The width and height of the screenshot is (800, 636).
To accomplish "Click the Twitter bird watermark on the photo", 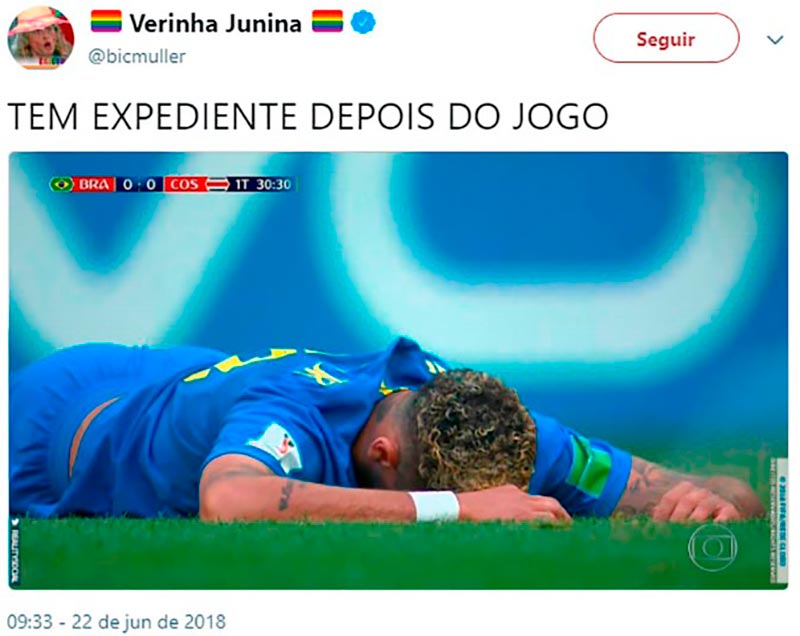I will point(16,522).
